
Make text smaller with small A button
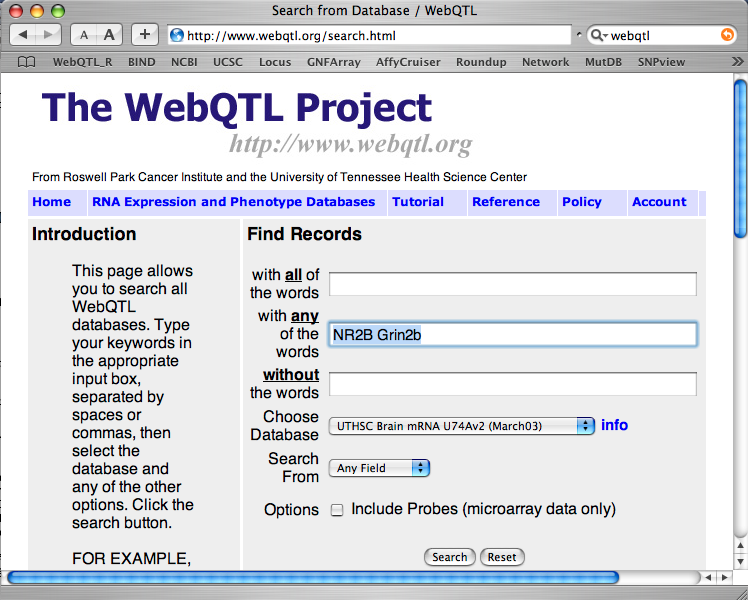coord(85,35)
